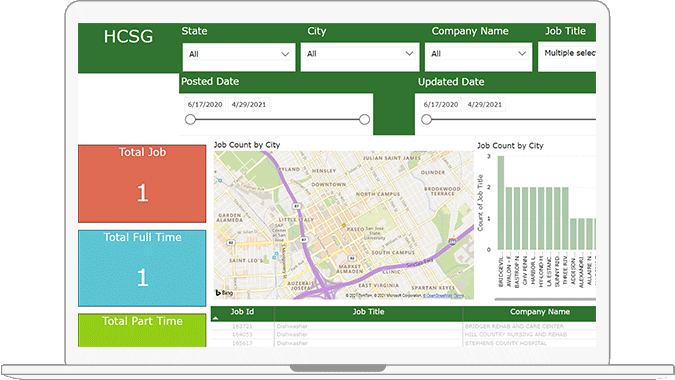Sort table by Company Name column header
The image size is (675, 380).
[x=529, y=312]
